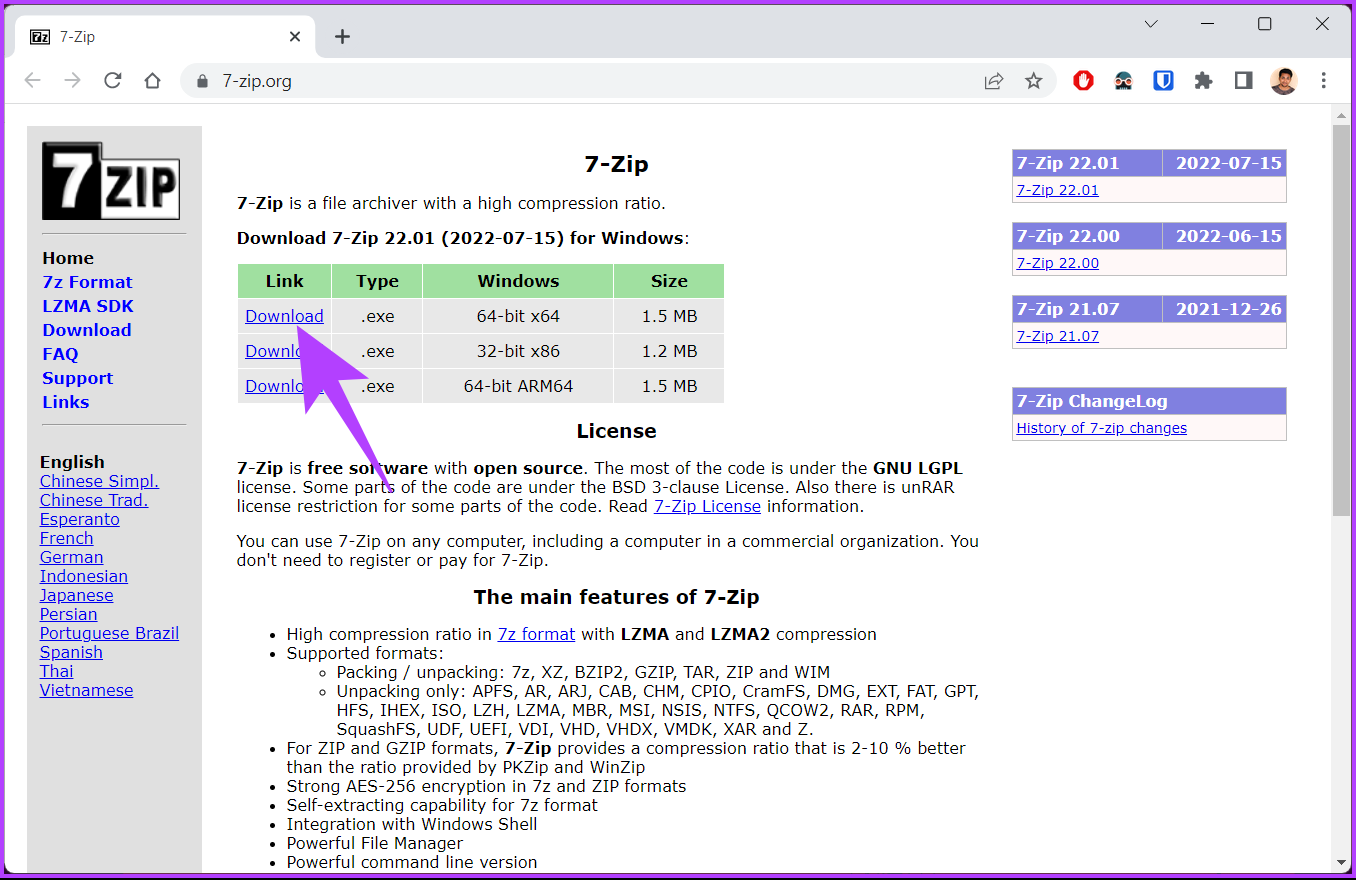Open Download in the sidebar menu
This screenshot has width=1356, height=880.
tap(87, 330)
